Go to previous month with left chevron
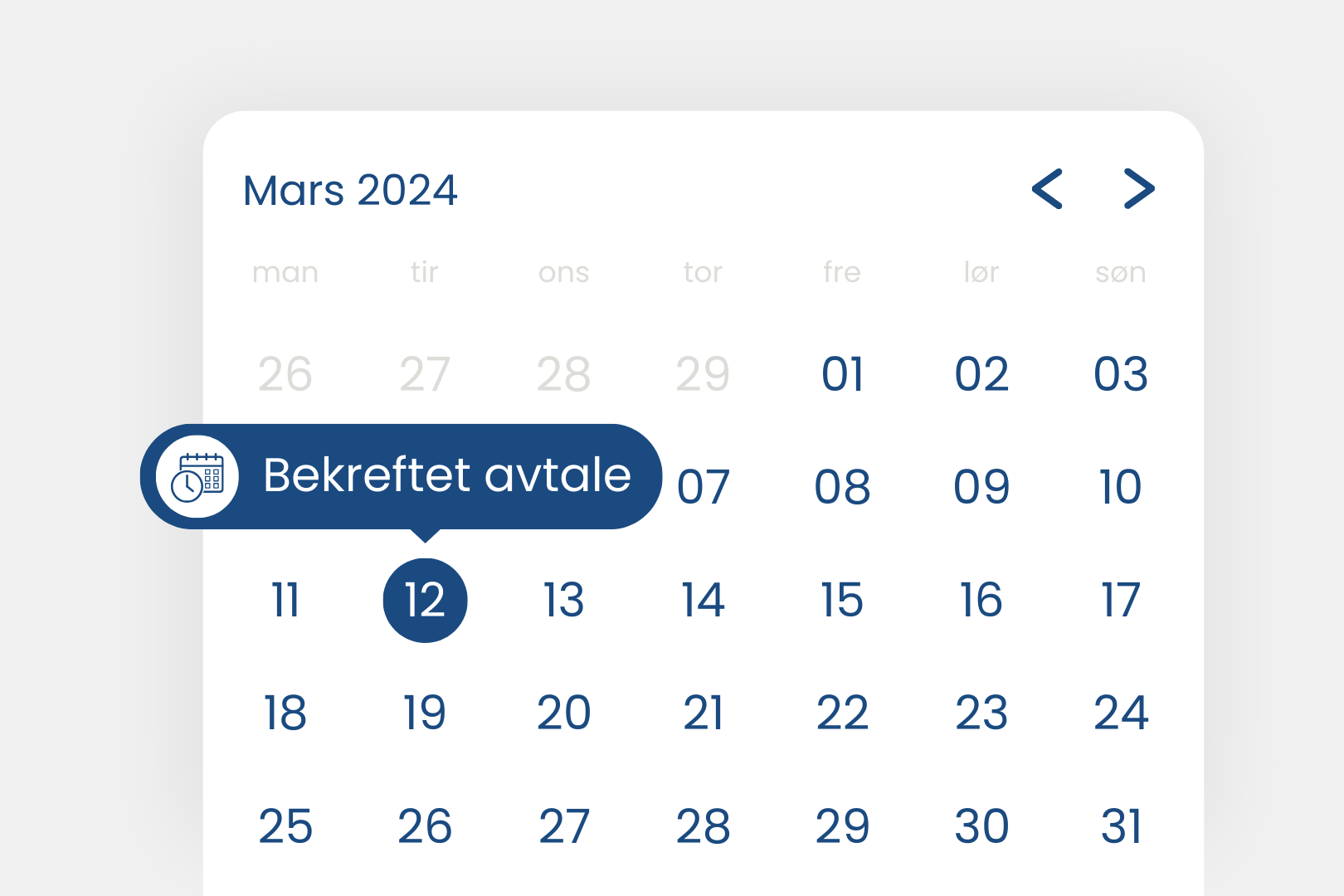 tap(1047, 189)
